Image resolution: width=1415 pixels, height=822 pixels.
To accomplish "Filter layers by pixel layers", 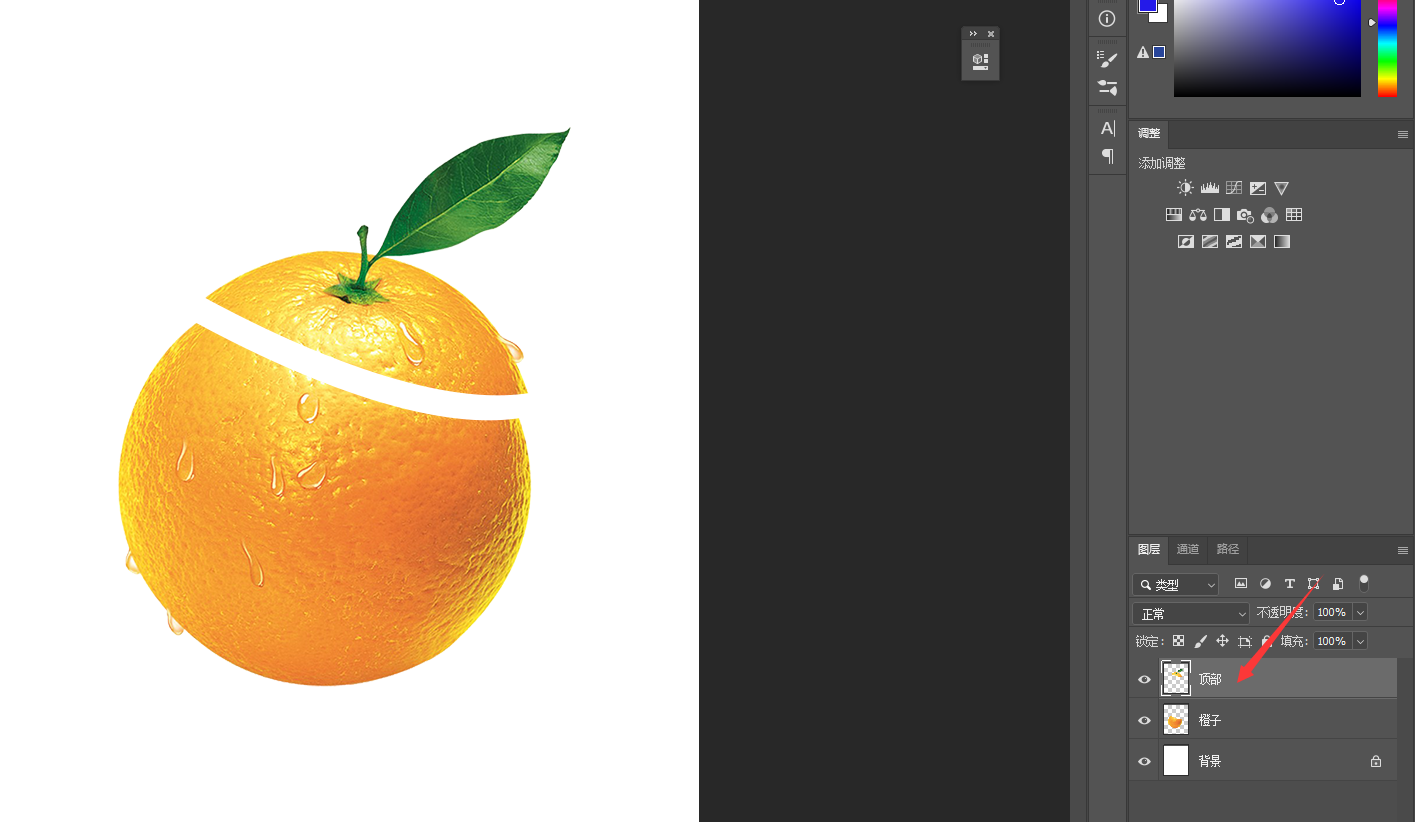I will [x=1241, y=584].
